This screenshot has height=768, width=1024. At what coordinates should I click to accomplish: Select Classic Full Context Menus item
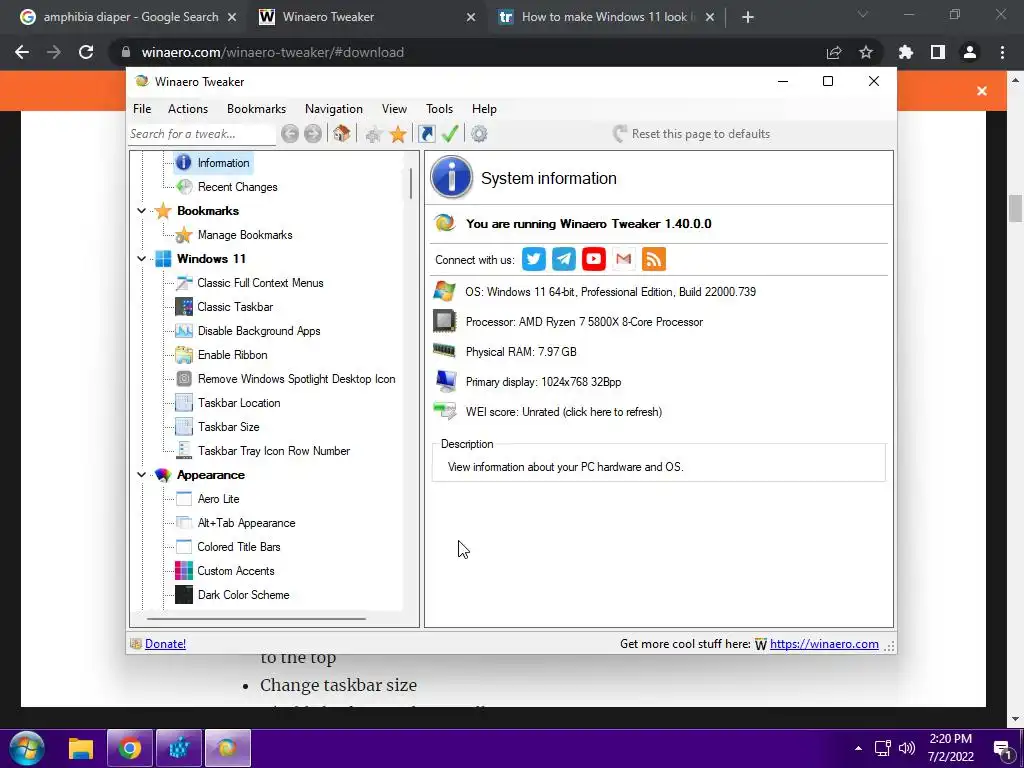point(260,283)
